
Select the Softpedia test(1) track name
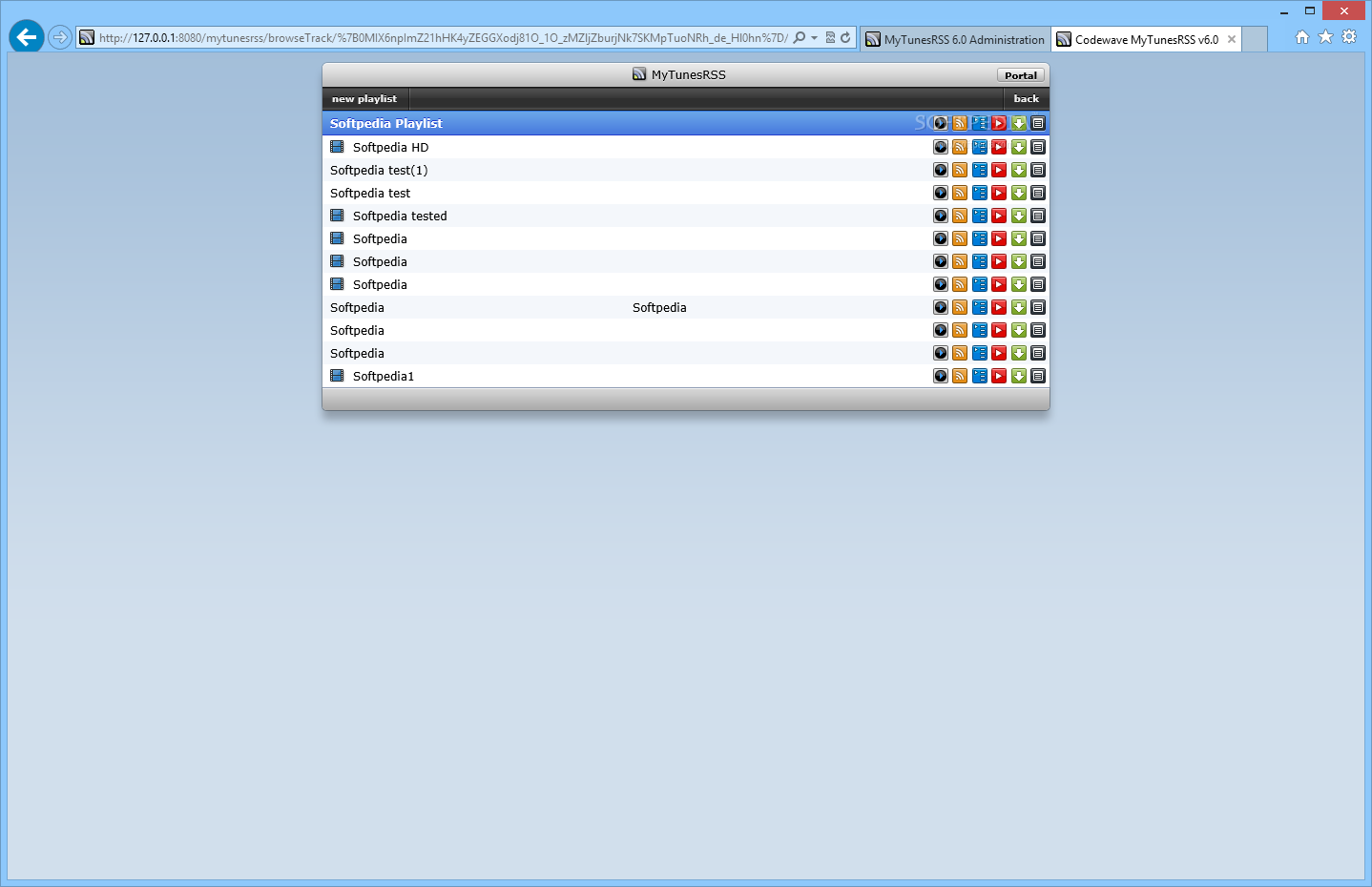(379, 170)
